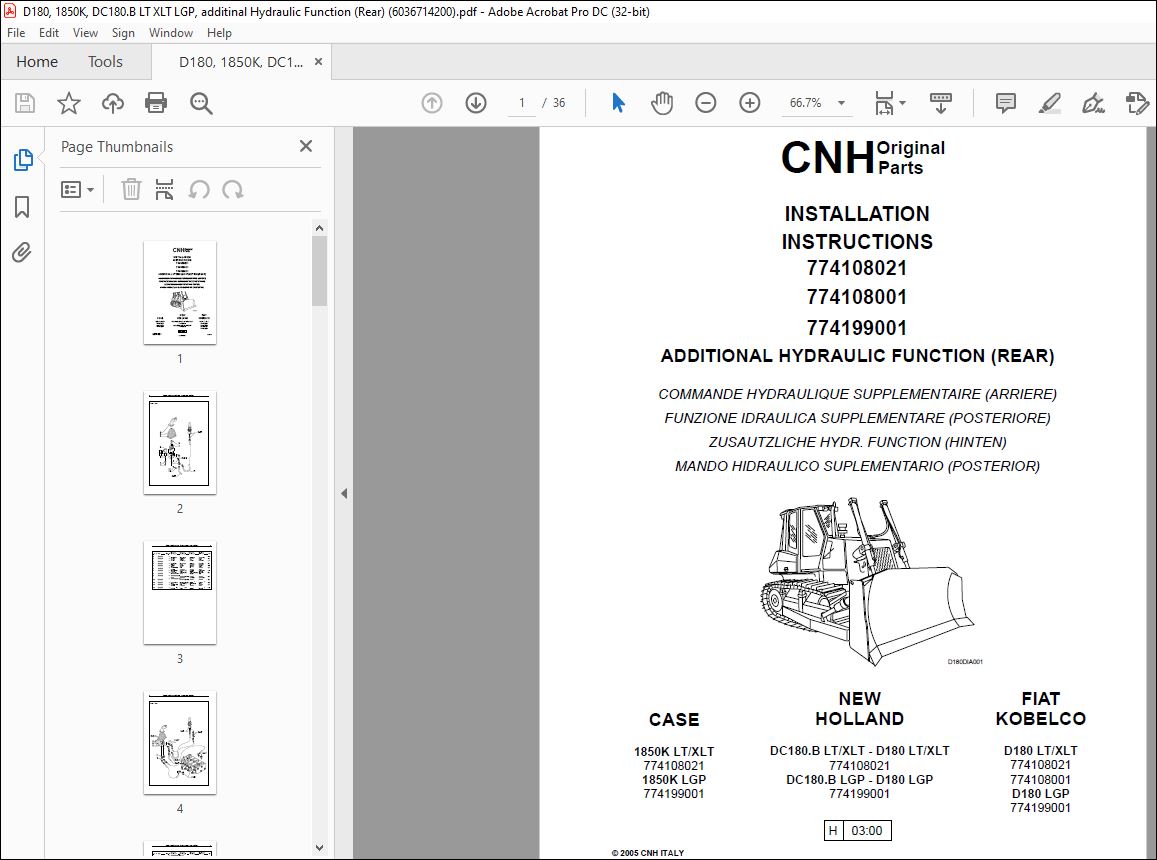Open the Bookmarks sidebar icon
This screenshot has height=860, width=1157.
click(x=22, y=207)
